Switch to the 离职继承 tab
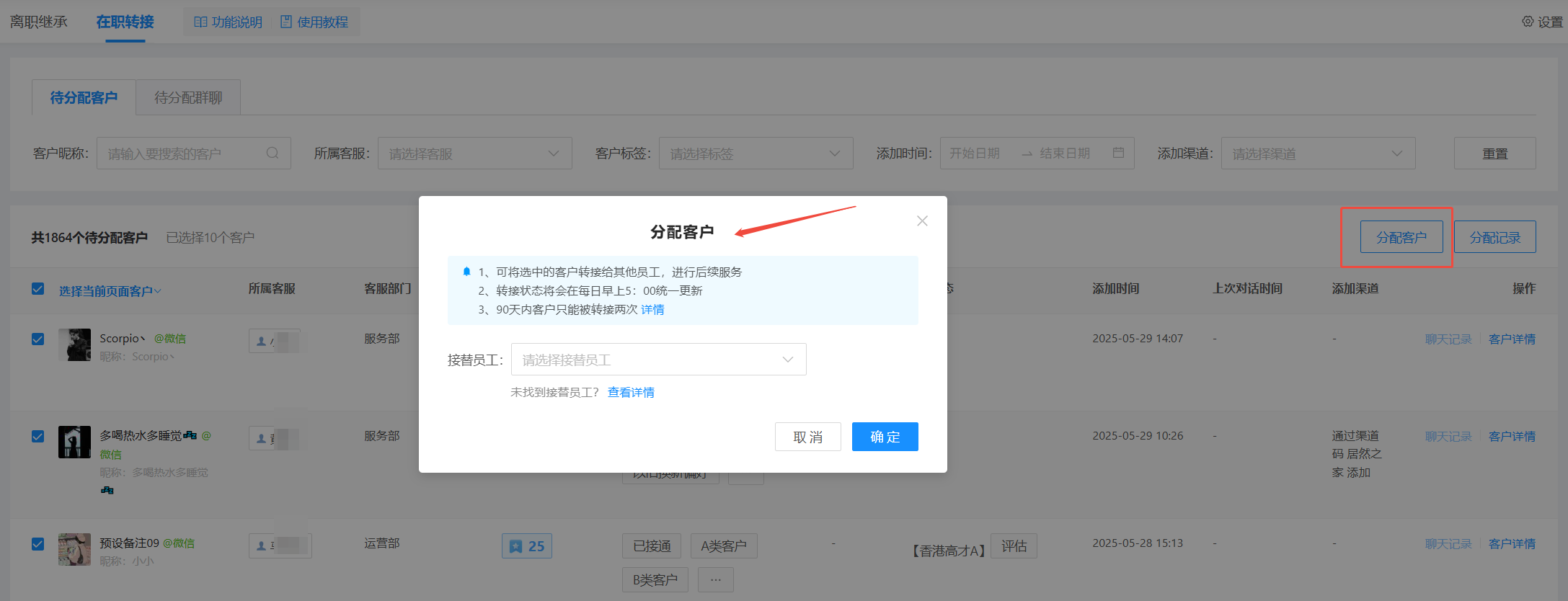Screen dimensions: 1568x601 coord(39,22)
